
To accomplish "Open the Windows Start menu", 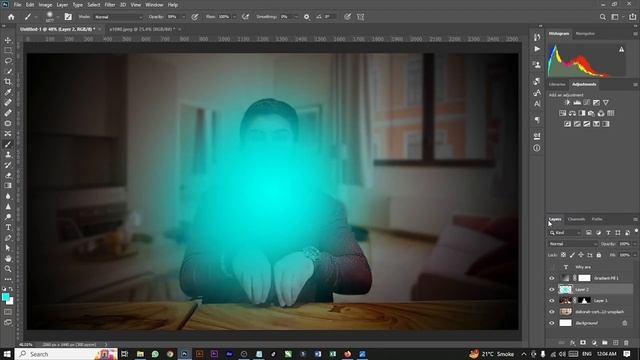I will click(7, 354).
